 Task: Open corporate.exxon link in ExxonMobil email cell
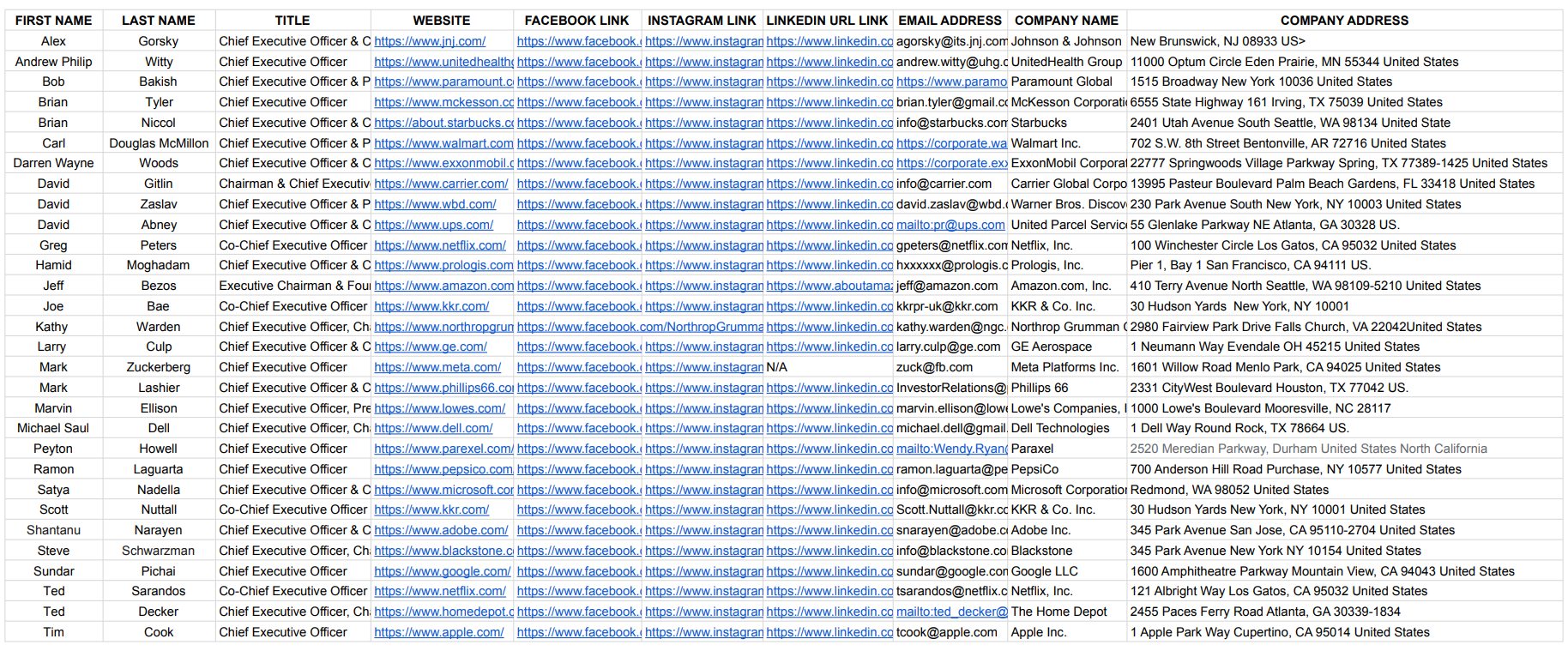click(952, 163)
